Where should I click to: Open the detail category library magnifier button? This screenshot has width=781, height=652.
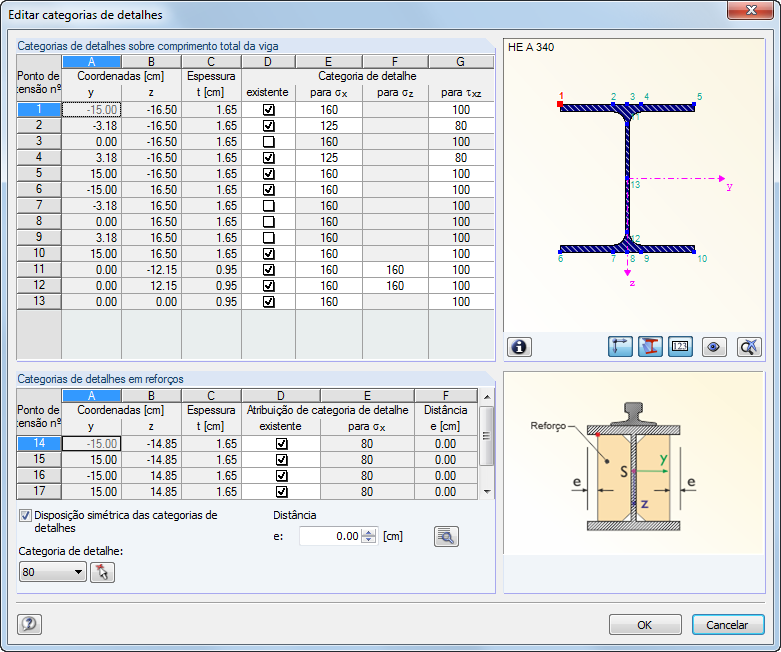[446, 536]
